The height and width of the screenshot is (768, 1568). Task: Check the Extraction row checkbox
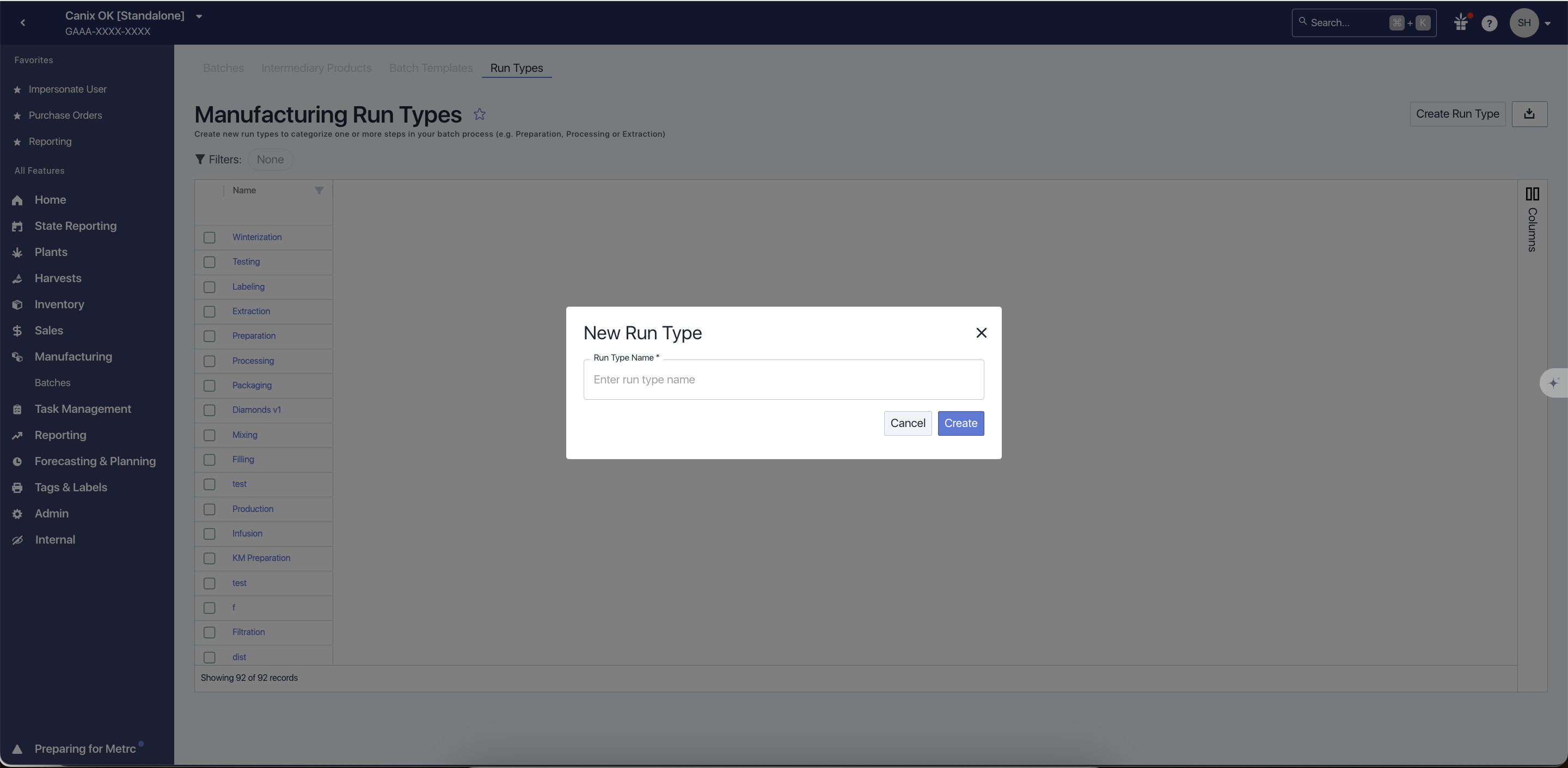(210, 311)
